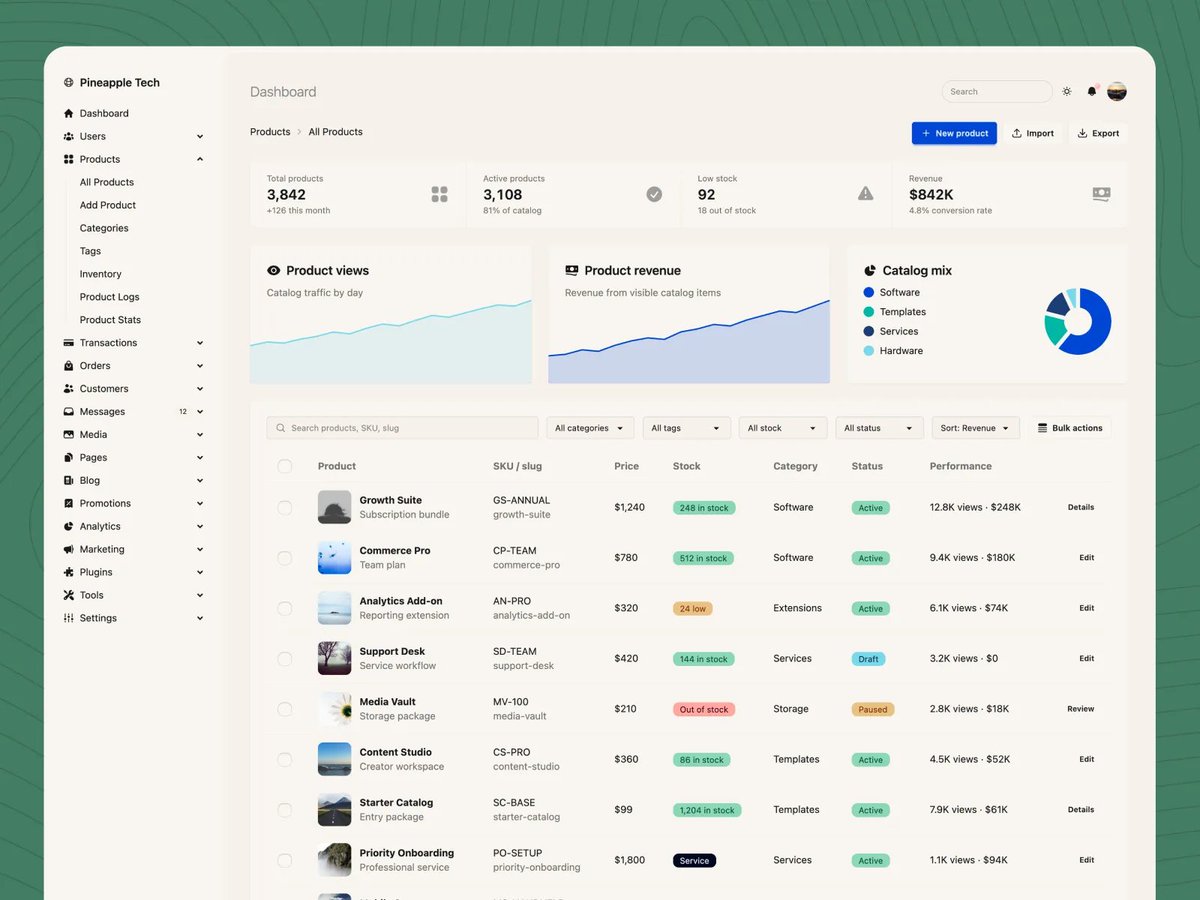Viewport: 1200px width, 900px height.
Task: Open notifications bell icon
Action: click(x=1092, y=92)
